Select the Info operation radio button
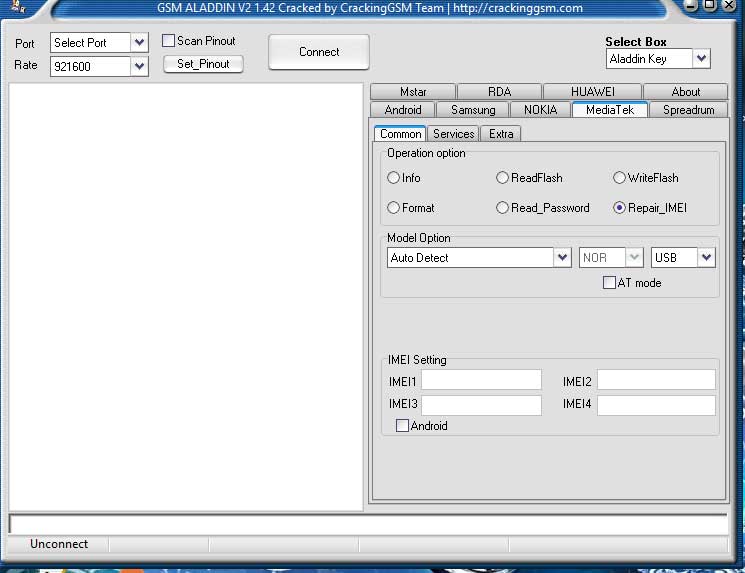Viewport: 745px width, 573px height. [x=393, y=178]
